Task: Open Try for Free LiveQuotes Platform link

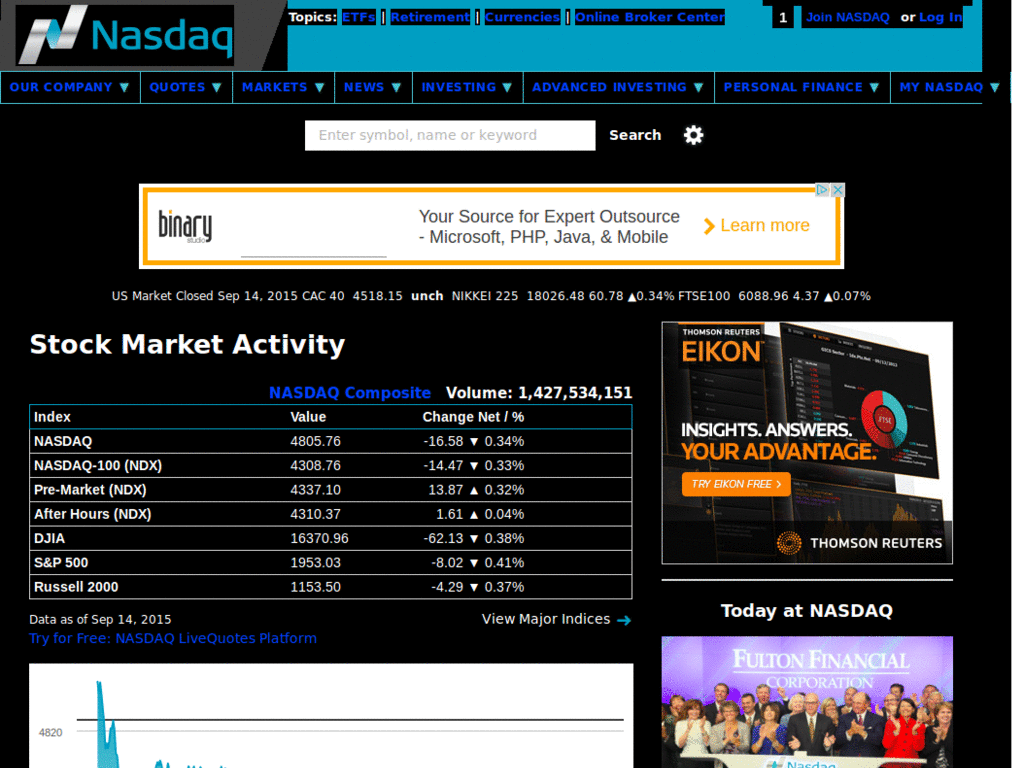Action: [173, 639]
